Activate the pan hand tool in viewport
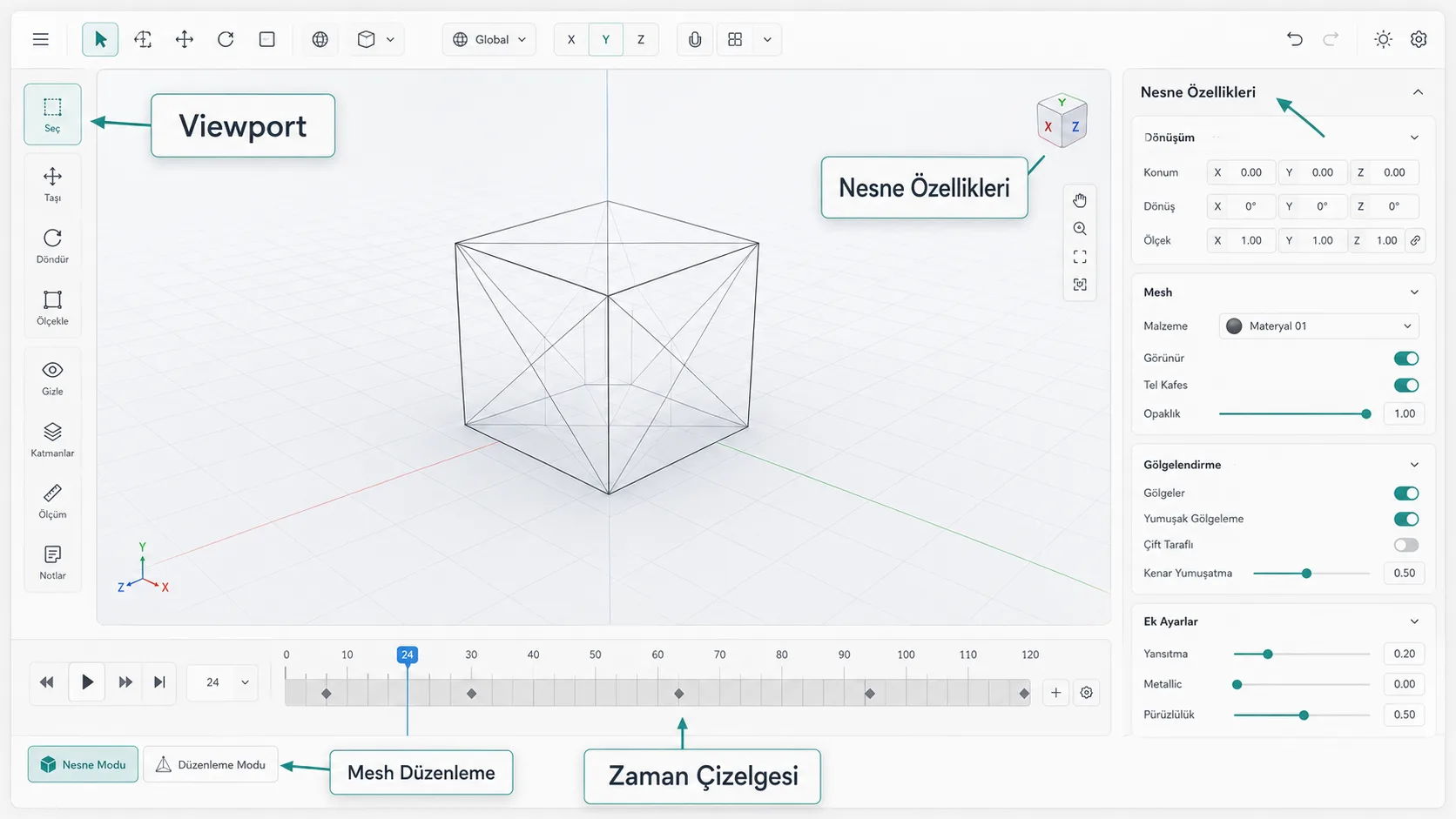This screenshot has width=1456, height=819. pyautogui.click(x=1080, y=200)
